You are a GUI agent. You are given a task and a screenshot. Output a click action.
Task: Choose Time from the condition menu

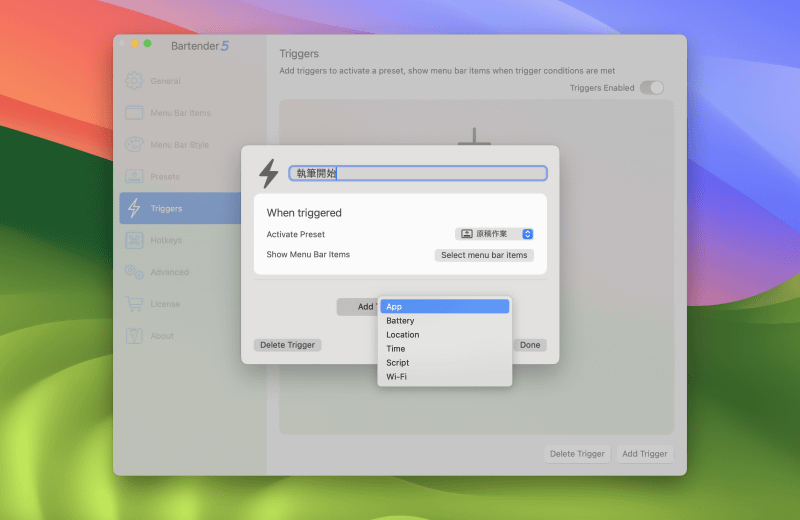(444, 349)
